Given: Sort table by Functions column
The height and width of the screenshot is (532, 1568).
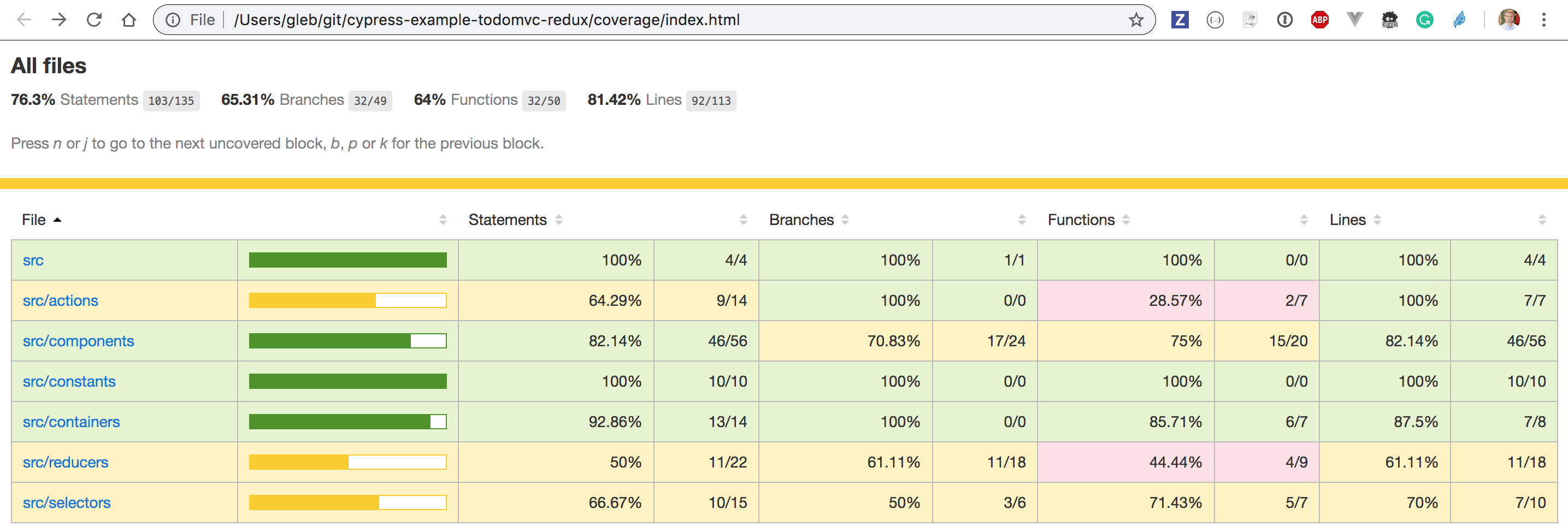Looking at the screenshot, I should point(1081,220).
